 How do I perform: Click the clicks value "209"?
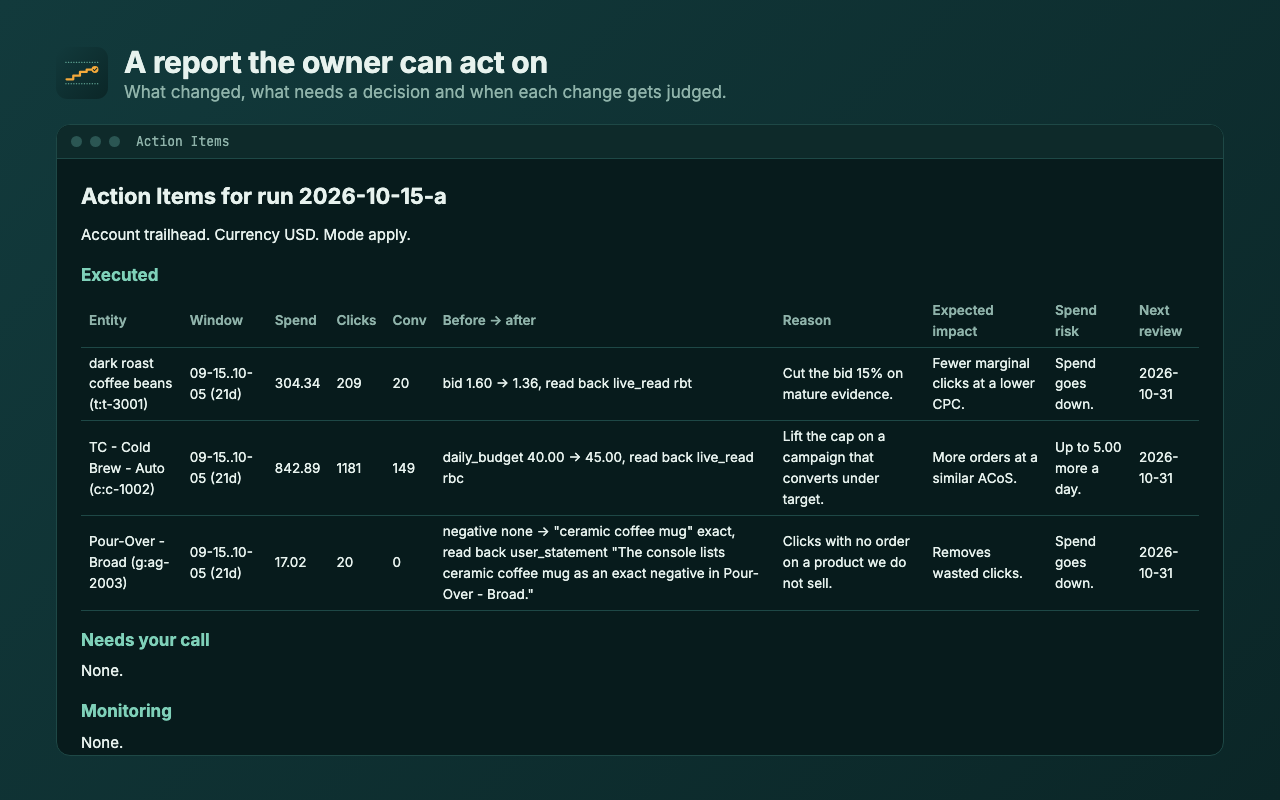[349, 384]
